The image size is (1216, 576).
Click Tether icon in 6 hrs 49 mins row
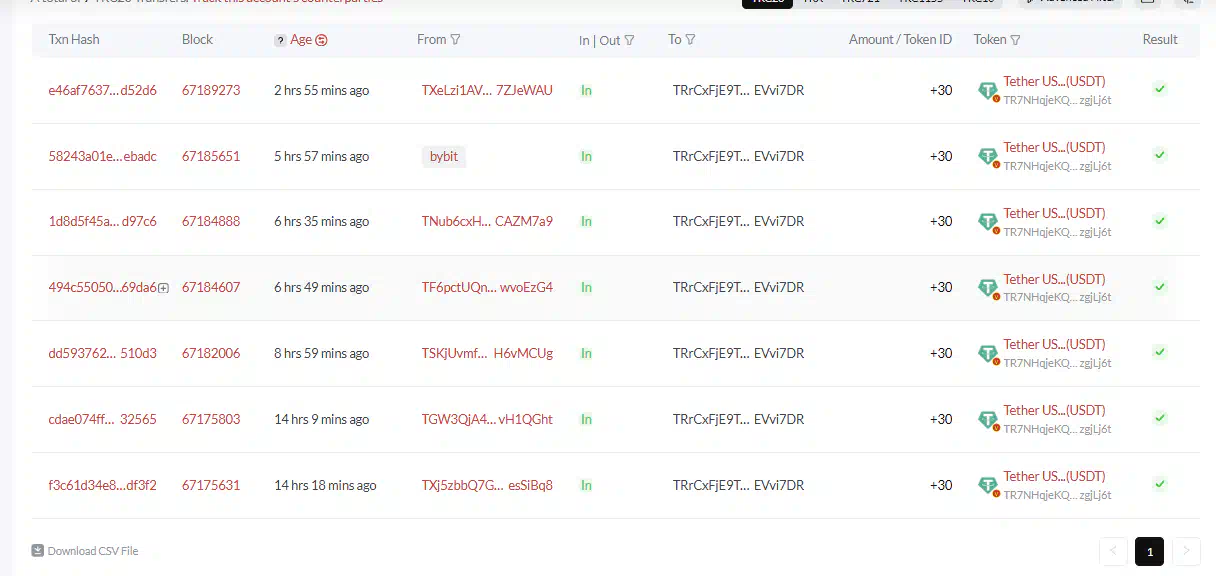[x=988, y=289]
